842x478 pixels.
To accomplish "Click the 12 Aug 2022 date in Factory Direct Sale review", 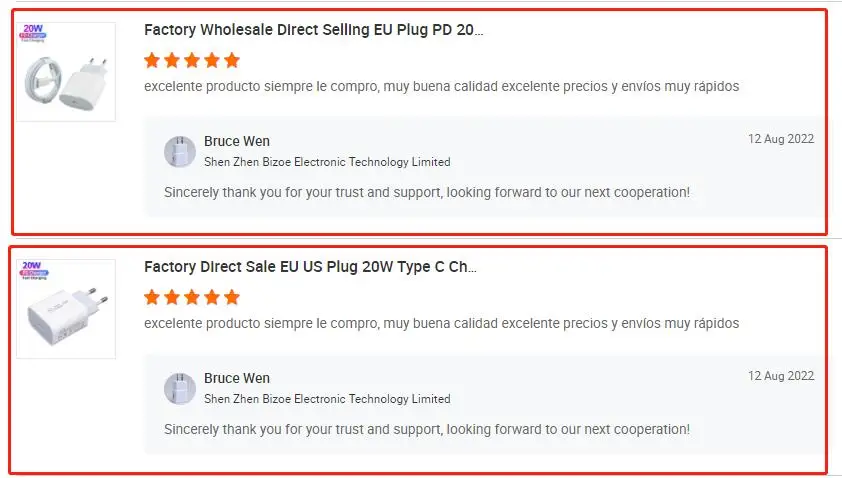I will tap(781, 376).
